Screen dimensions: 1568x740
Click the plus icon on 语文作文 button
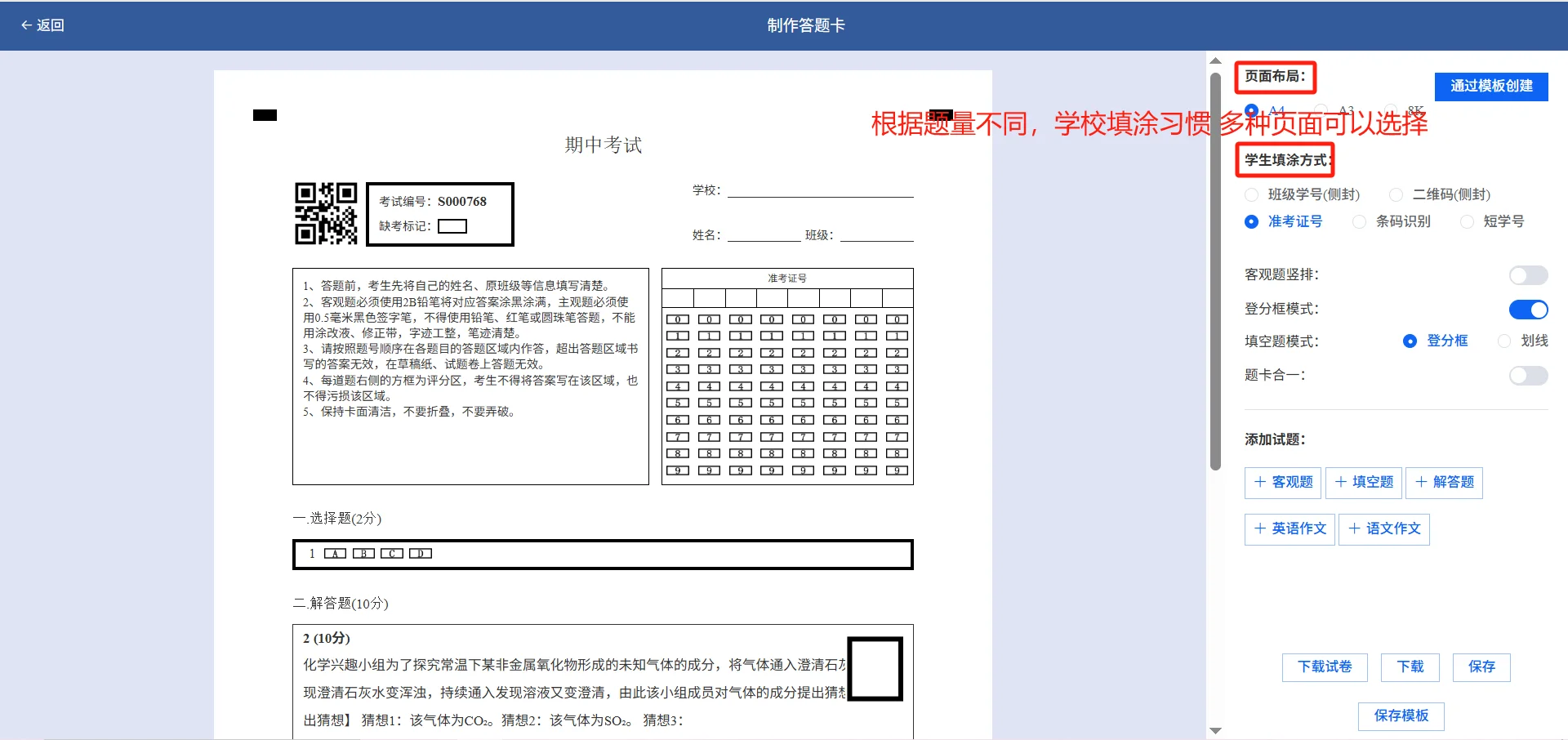(1354, 529)
